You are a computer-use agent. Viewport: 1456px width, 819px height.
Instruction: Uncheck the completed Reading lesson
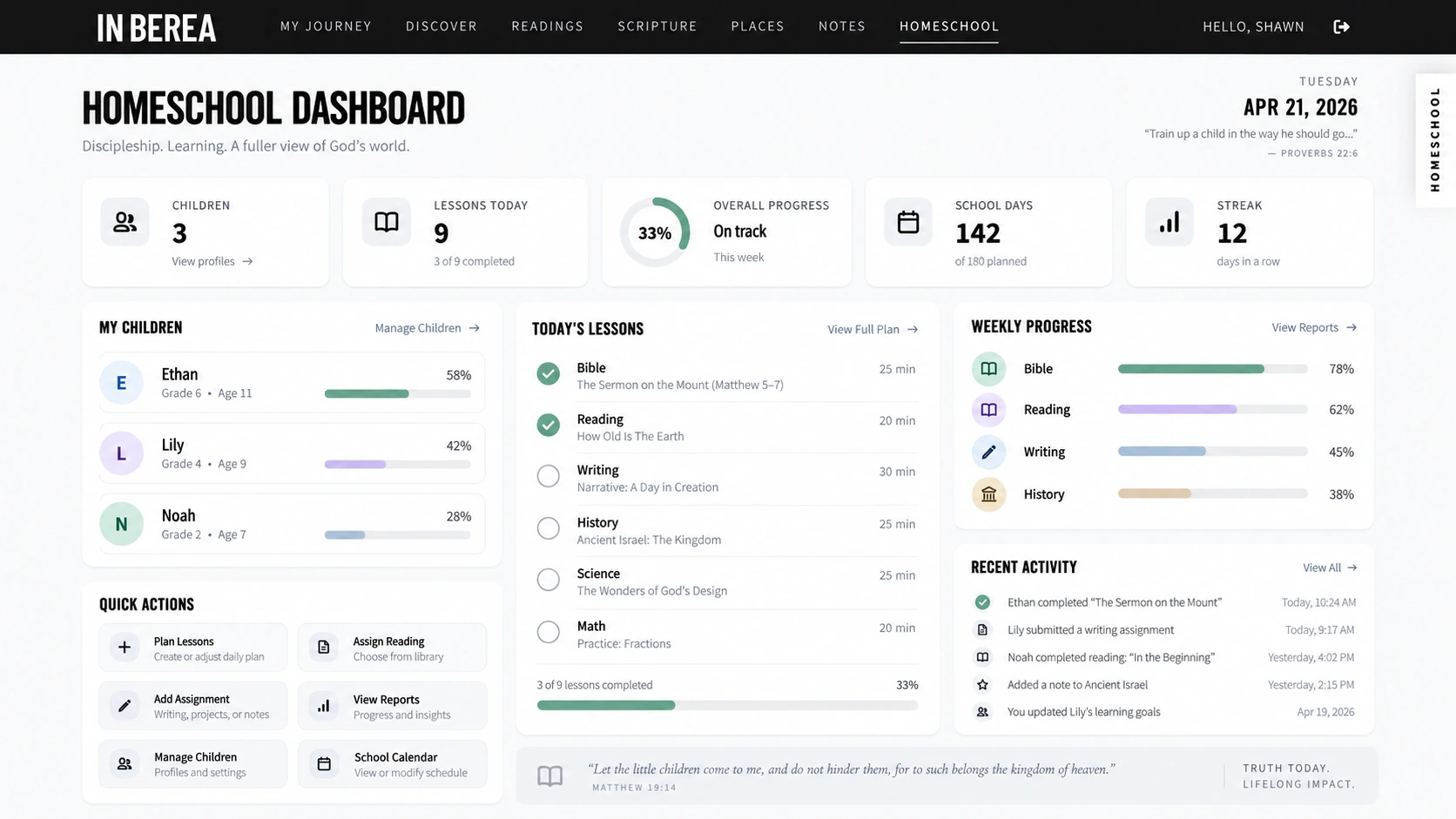[548, 426]
